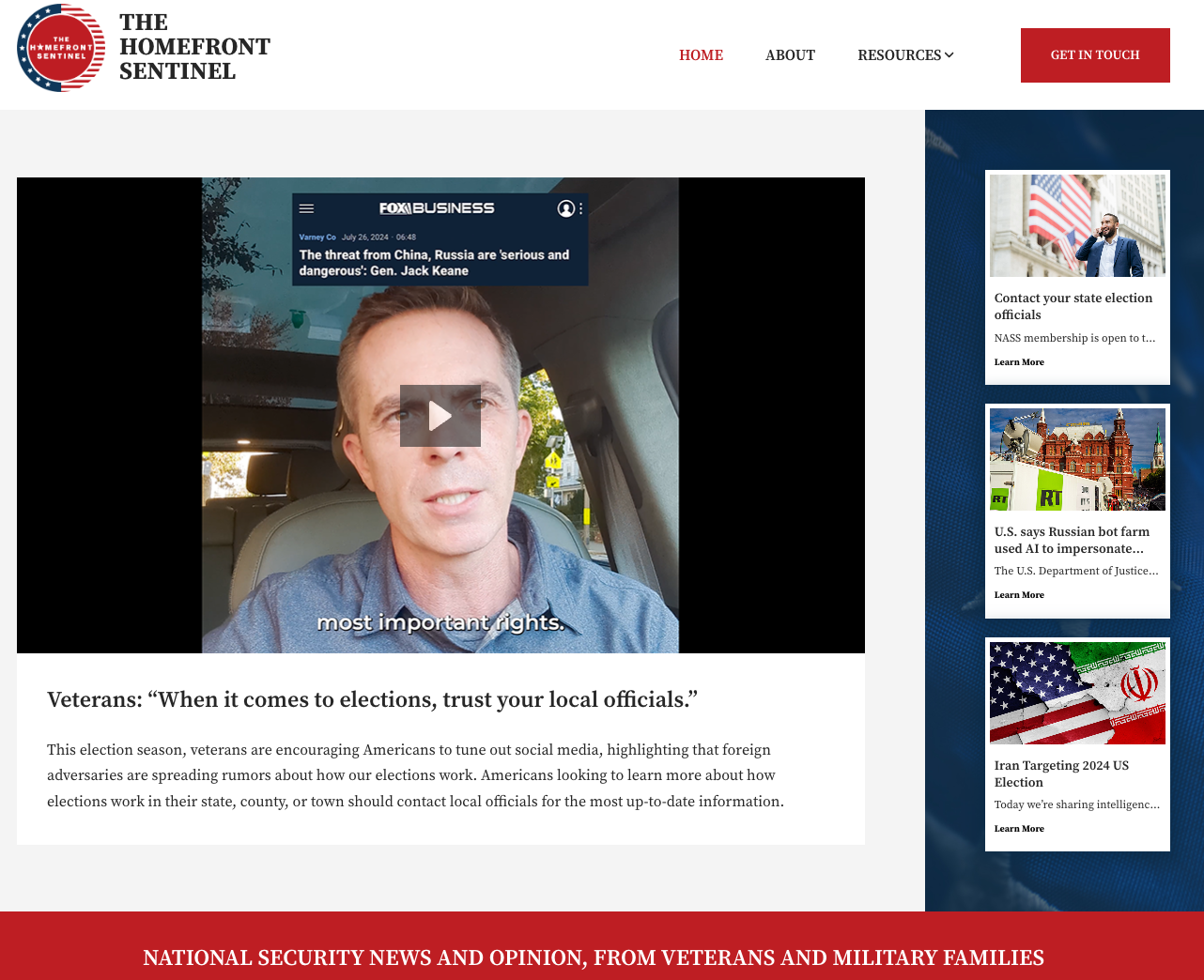Click Learn More under Contact your state election officials

tap(1019, 362)
